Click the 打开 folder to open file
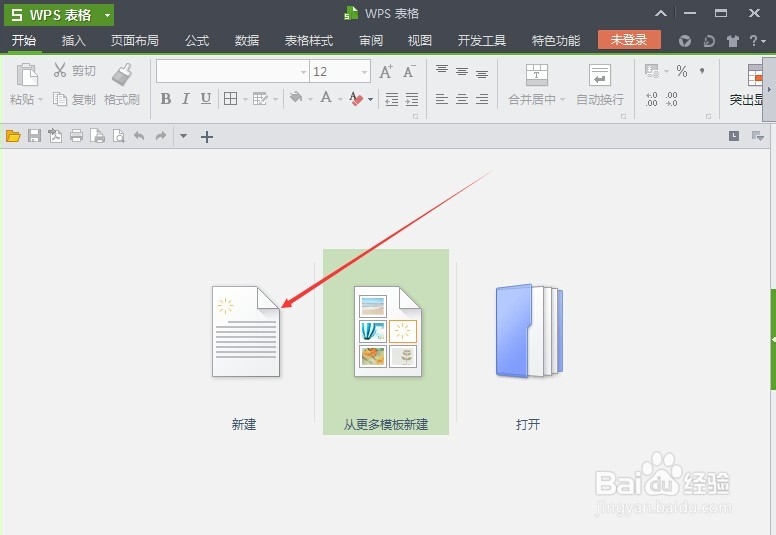The height and width of the screenshot is (535, 776). (529, 331)
